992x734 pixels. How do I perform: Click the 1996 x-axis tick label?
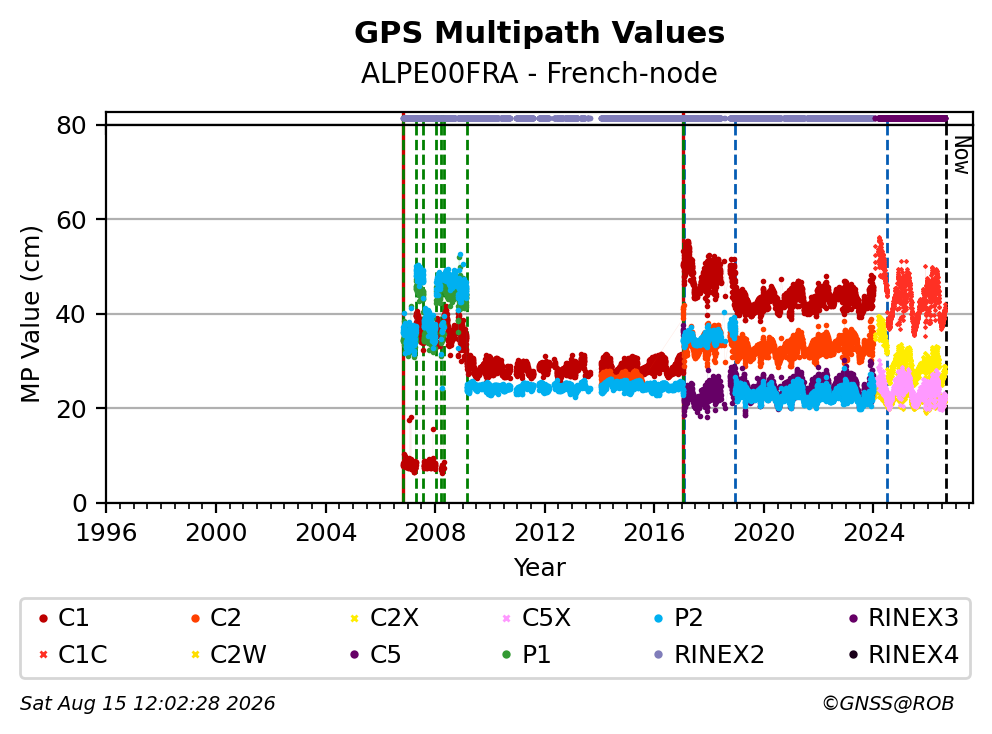106,533
